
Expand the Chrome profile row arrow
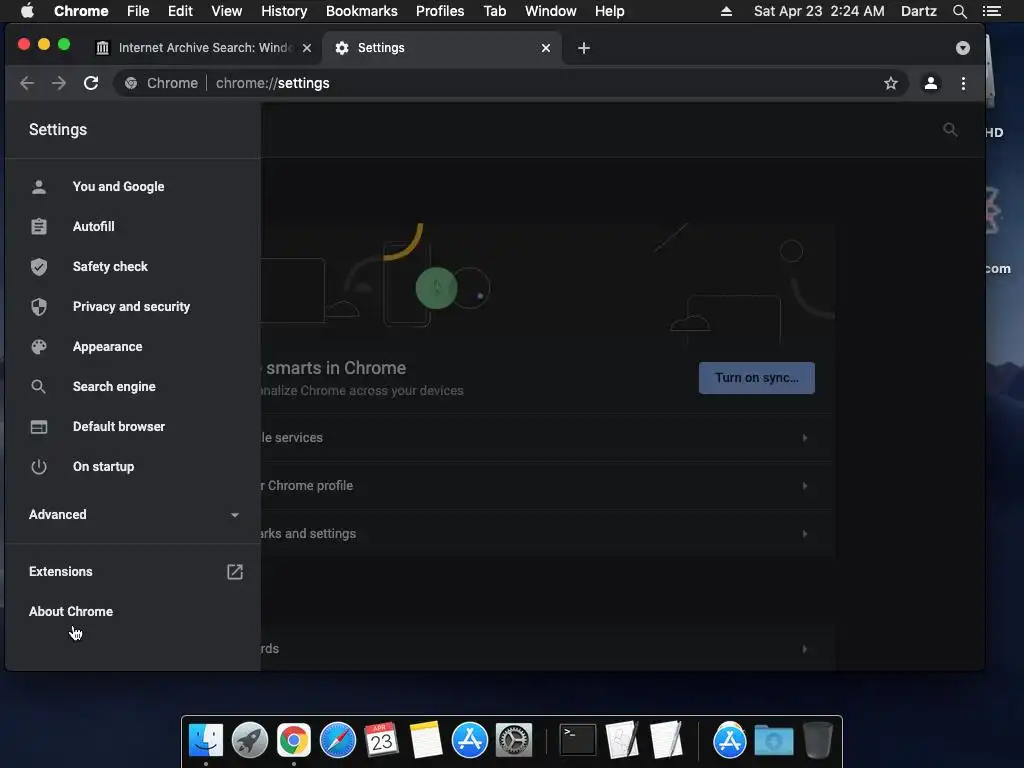coord(805,486)
